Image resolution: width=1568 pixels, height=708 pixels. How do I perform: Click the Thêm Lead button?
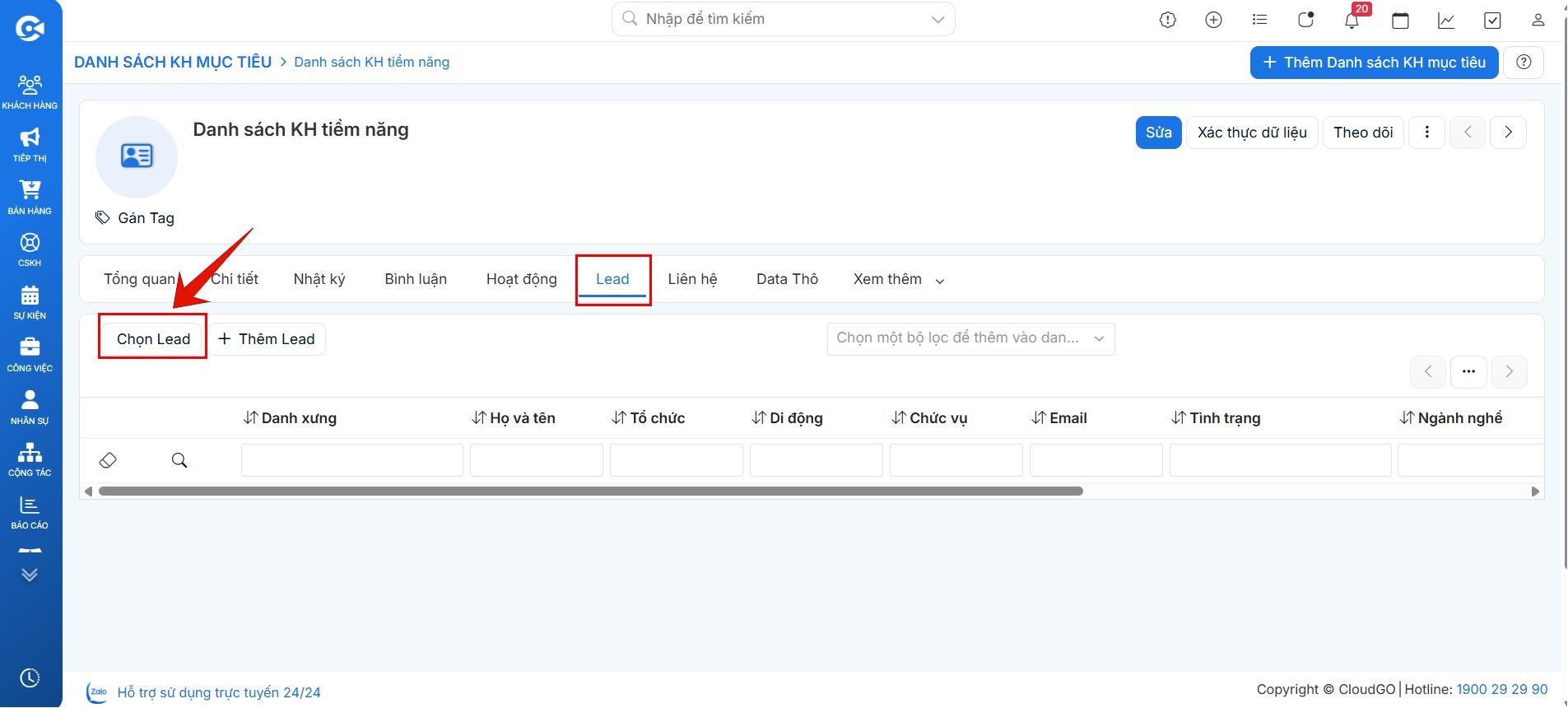coord(267,338)
